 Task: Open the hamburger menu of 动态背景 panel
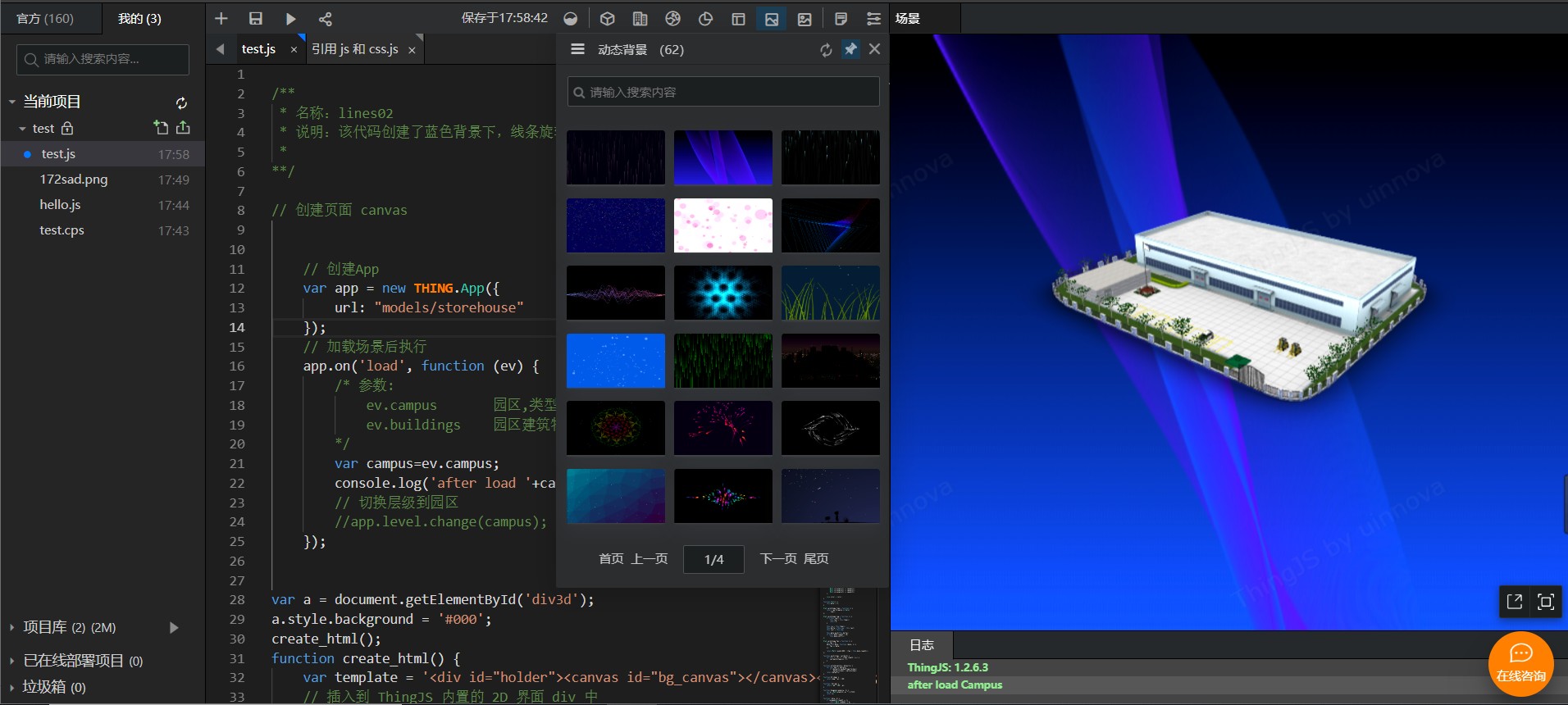click(x=577, y=49)
